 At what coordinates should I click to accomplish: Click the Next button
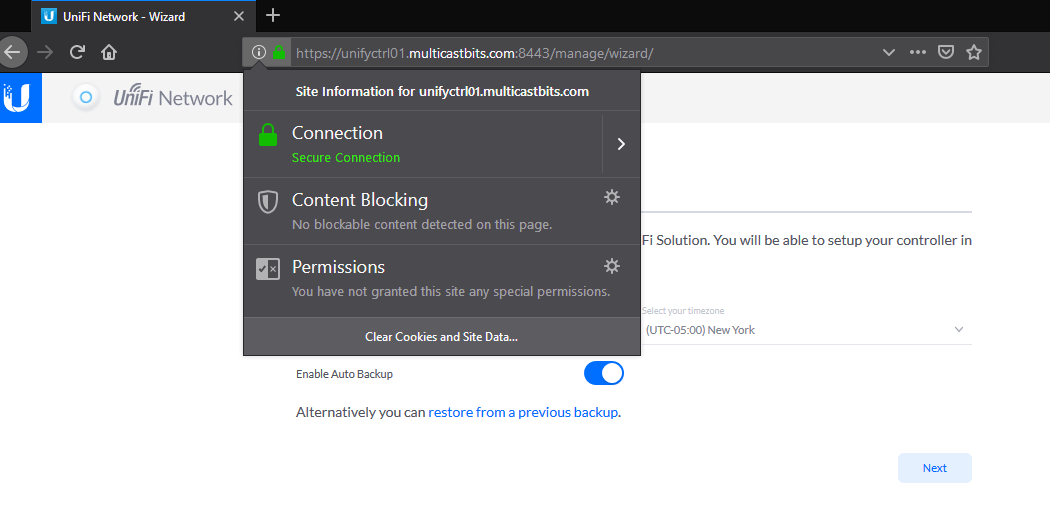(934, 468)
